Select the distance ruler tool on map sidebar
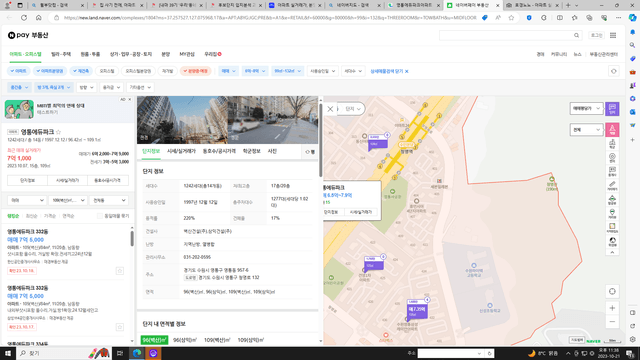 point(612,185)
